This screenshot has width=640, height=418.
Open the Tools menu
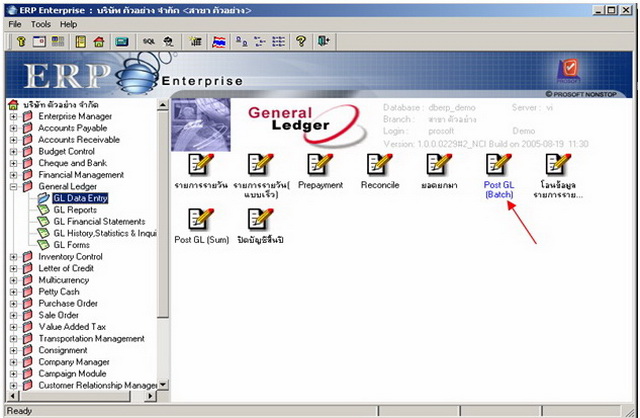pyautogui.click(x=41, y=24)
